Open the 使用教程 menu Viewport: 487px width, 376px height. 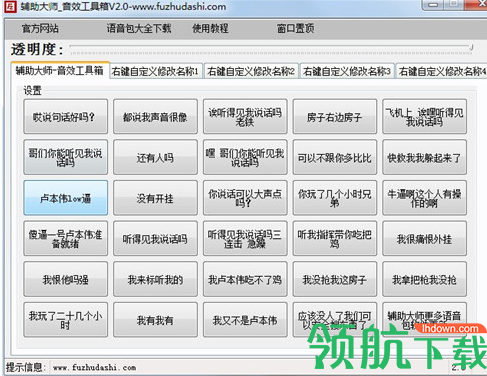point(210,29)
